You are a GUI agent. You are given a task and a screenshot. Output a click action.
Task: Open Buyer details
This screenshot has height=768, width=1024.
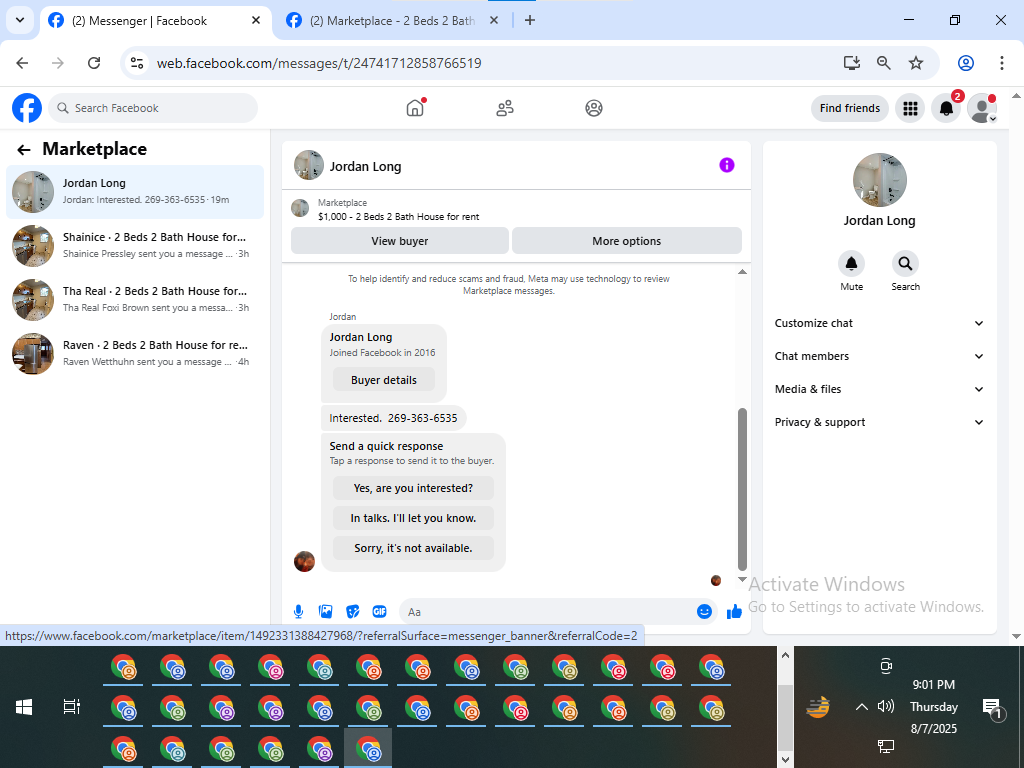[383, 380]
